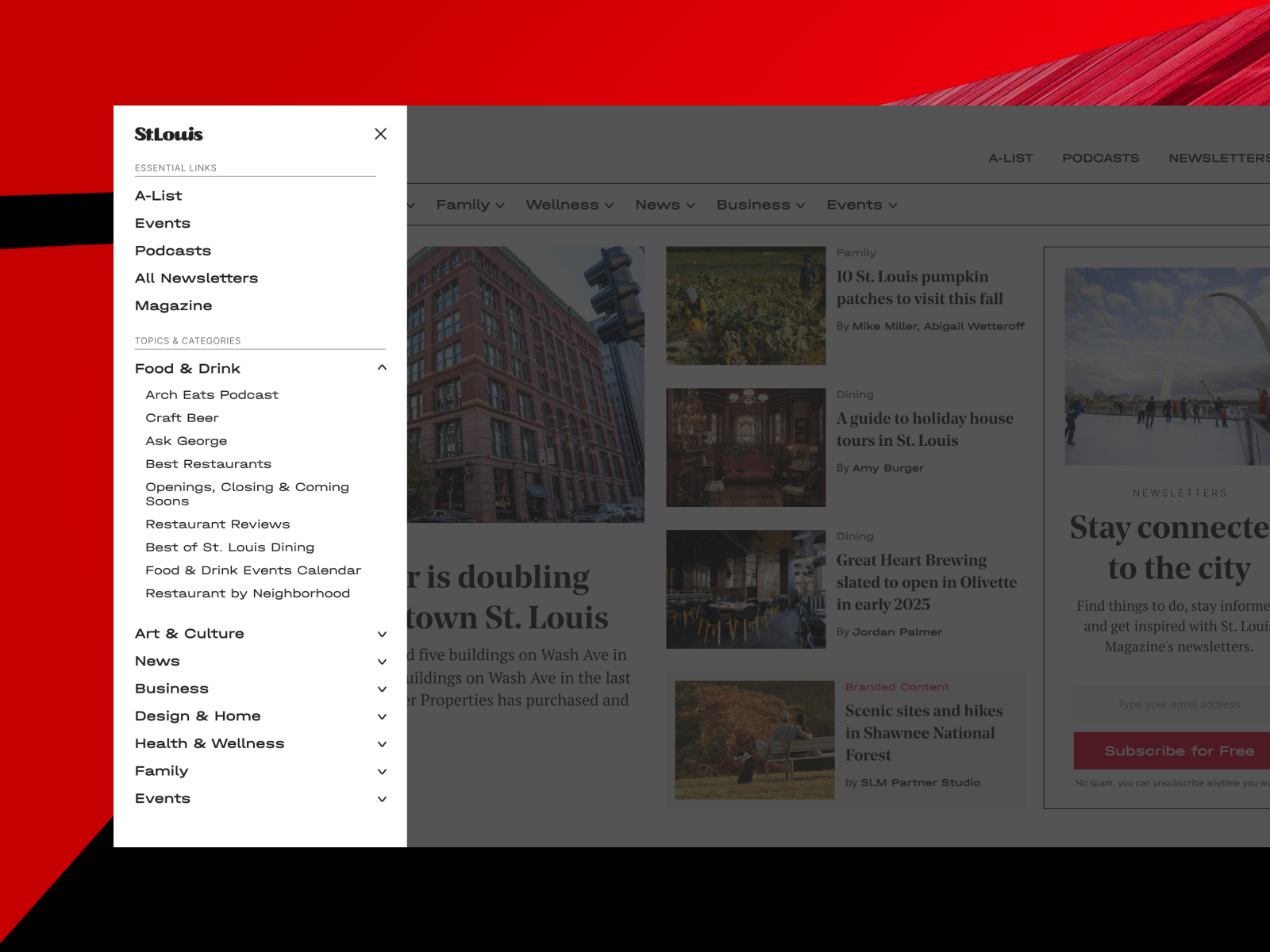The height and width of the screenshot is (952, 1270).
Task: Open holiday house tours article thumbnail
Action: click(745, 447)
